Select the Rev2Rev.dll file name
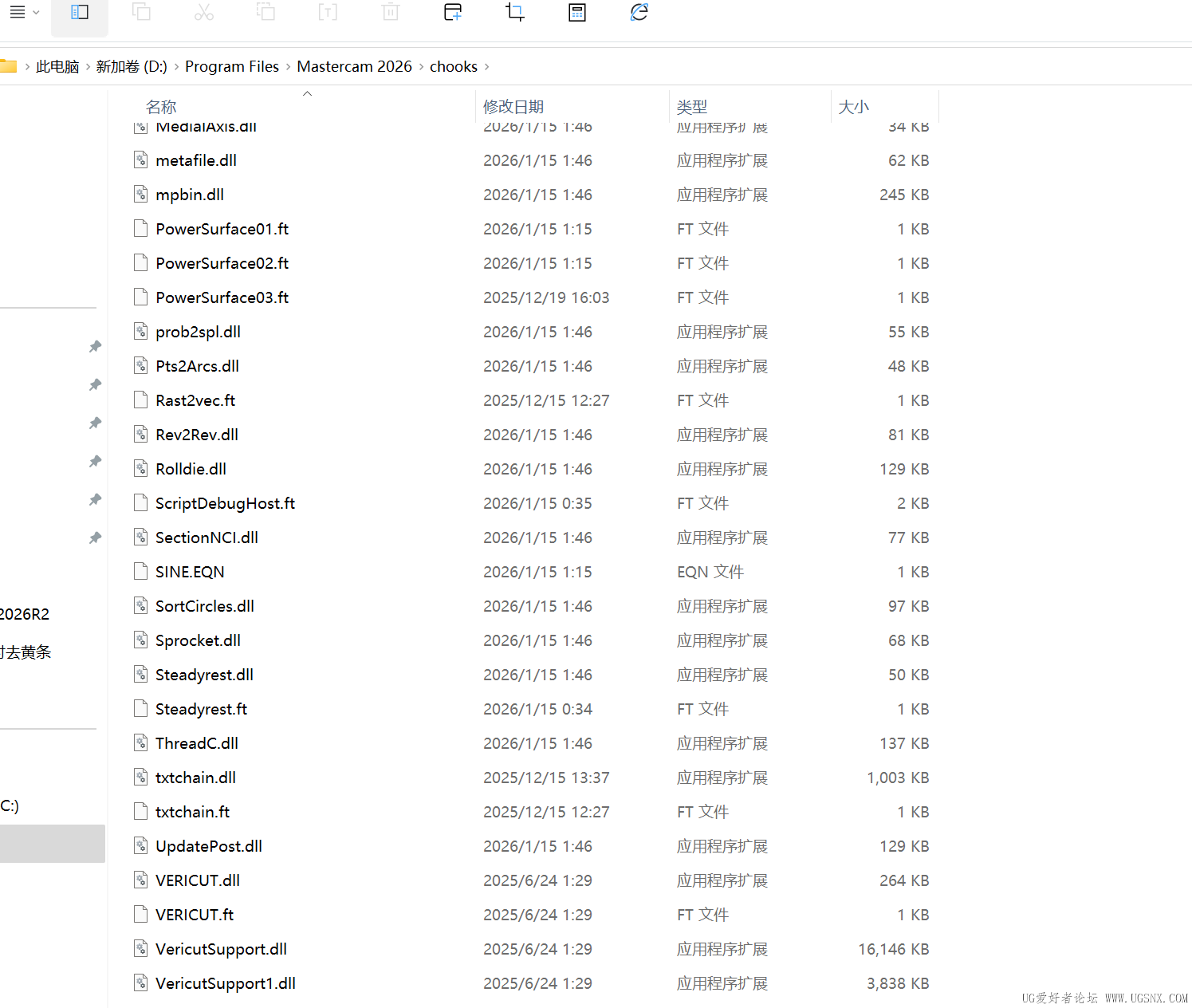The width and height of the screenshot is (1192, 1008). [197, 435]
